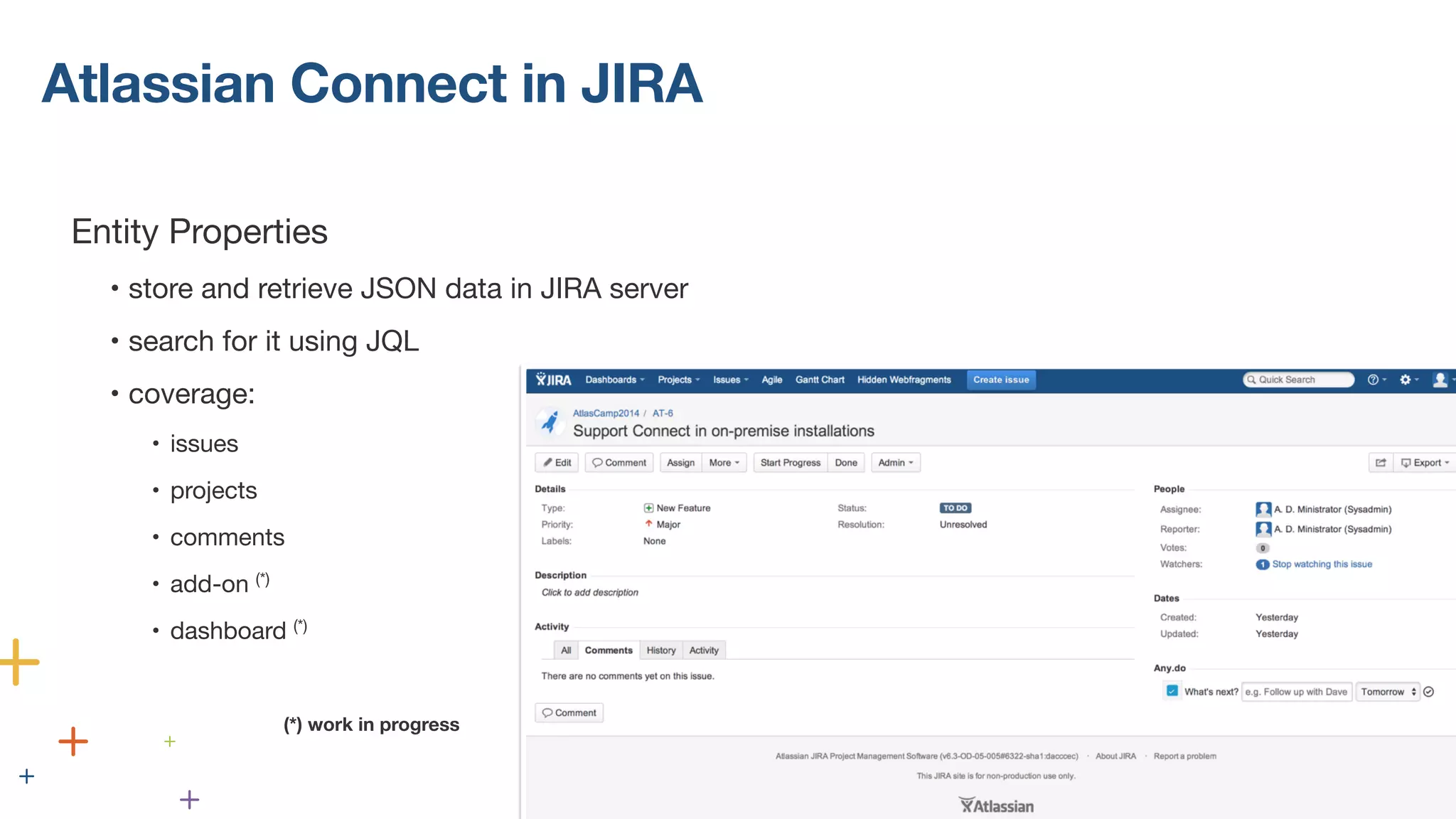Click the Any.do checkmark circle icon
The height and width of the screenshot is (819, 1456).
click(1429, 692)
